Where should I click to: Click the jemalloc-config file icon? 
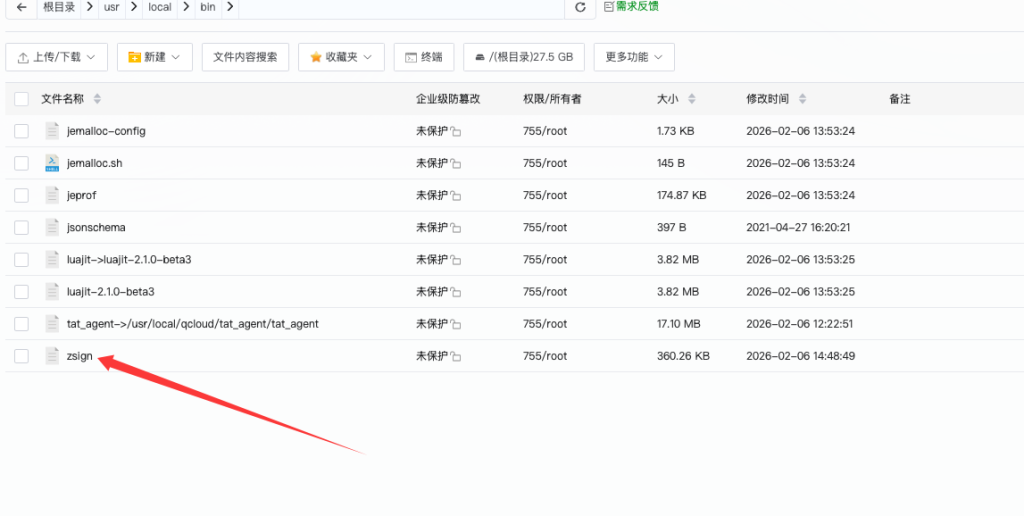tap(52, 131)
